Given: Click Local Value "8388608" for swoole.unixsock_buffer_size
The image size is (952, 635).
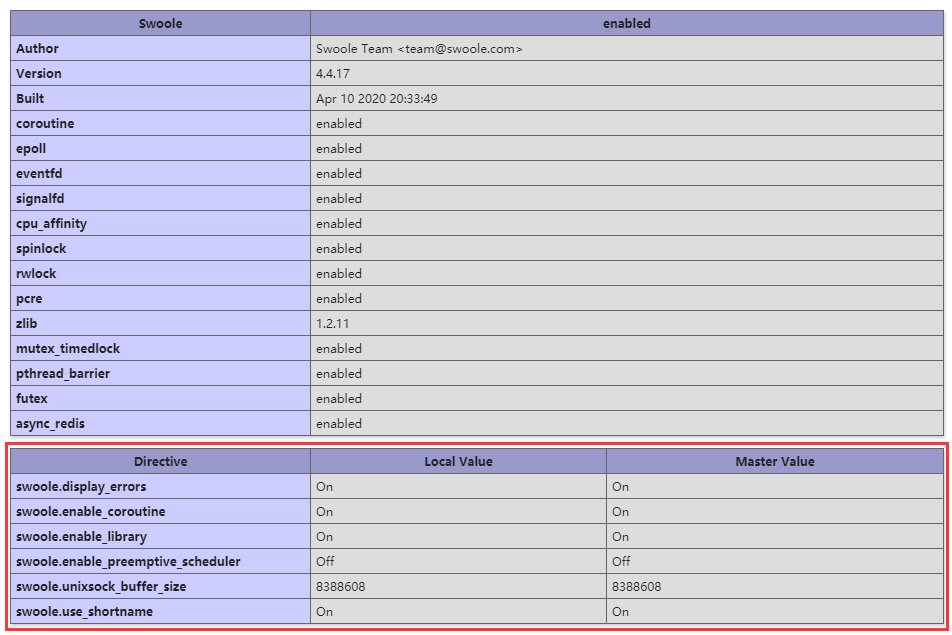Looking at the screenshot, I should pos(341,586).
